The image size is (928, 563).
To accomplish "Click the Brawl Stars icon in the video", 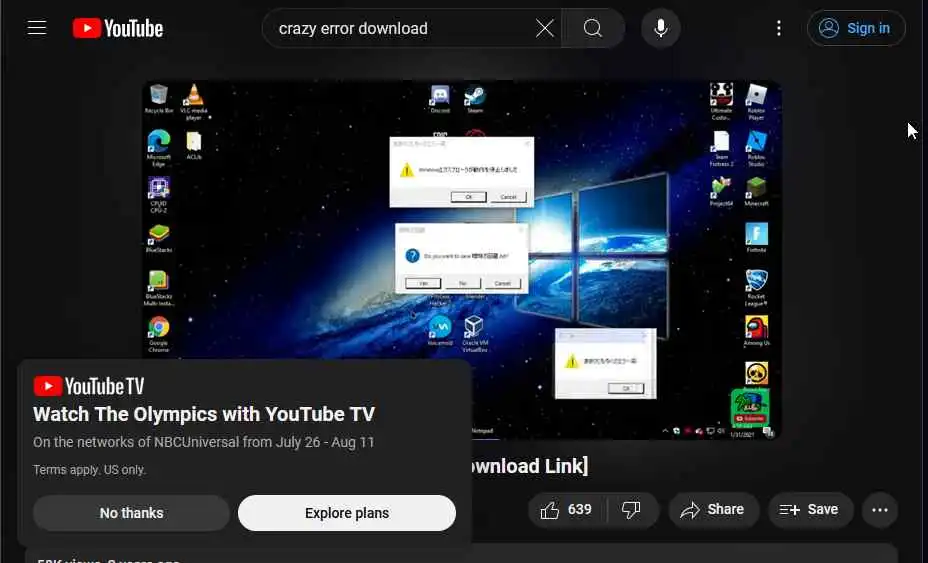I will 756,373.
